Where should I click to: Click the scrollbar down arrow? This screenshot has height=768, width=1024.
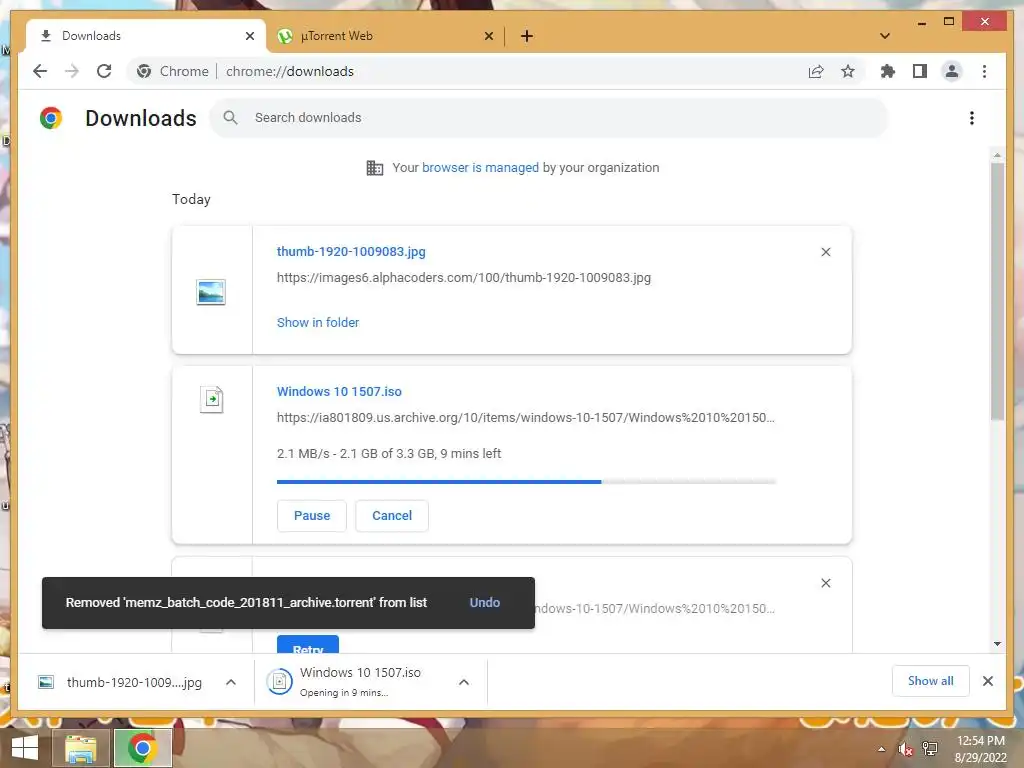click(997, 644)
